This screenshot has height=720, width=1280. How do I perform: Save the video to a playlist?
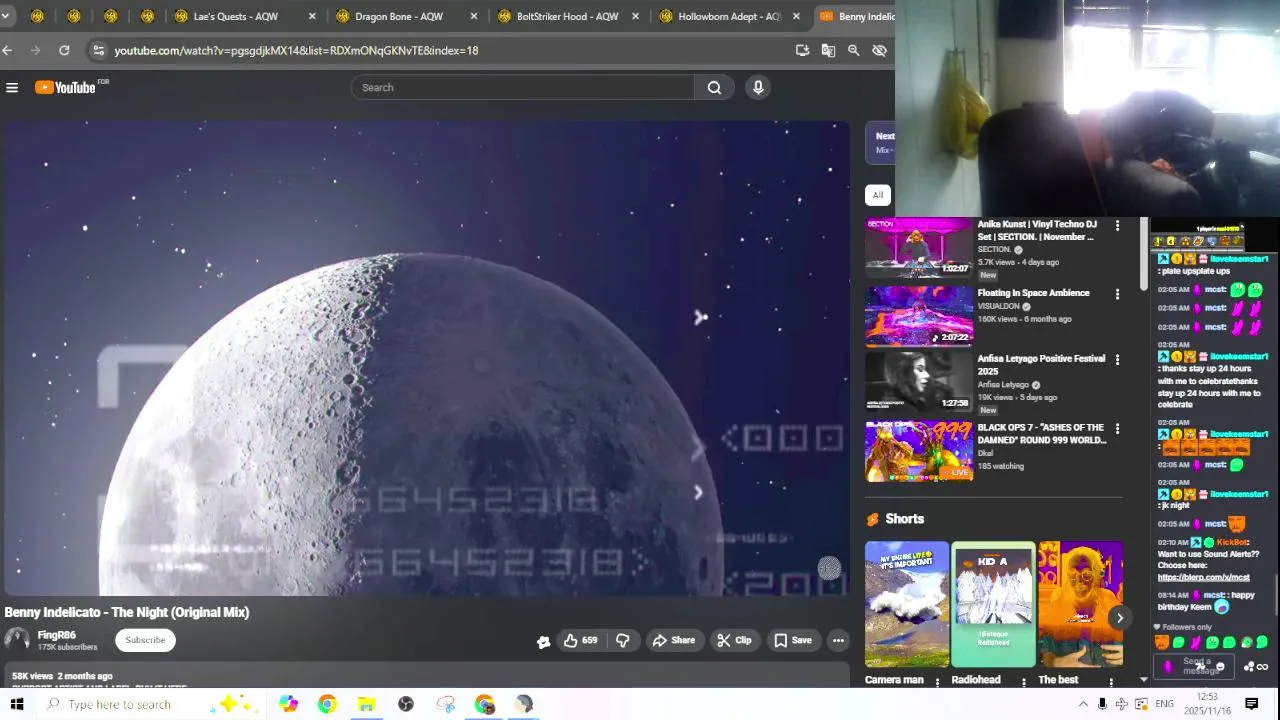pyautogui.click(x=793, y=640)
